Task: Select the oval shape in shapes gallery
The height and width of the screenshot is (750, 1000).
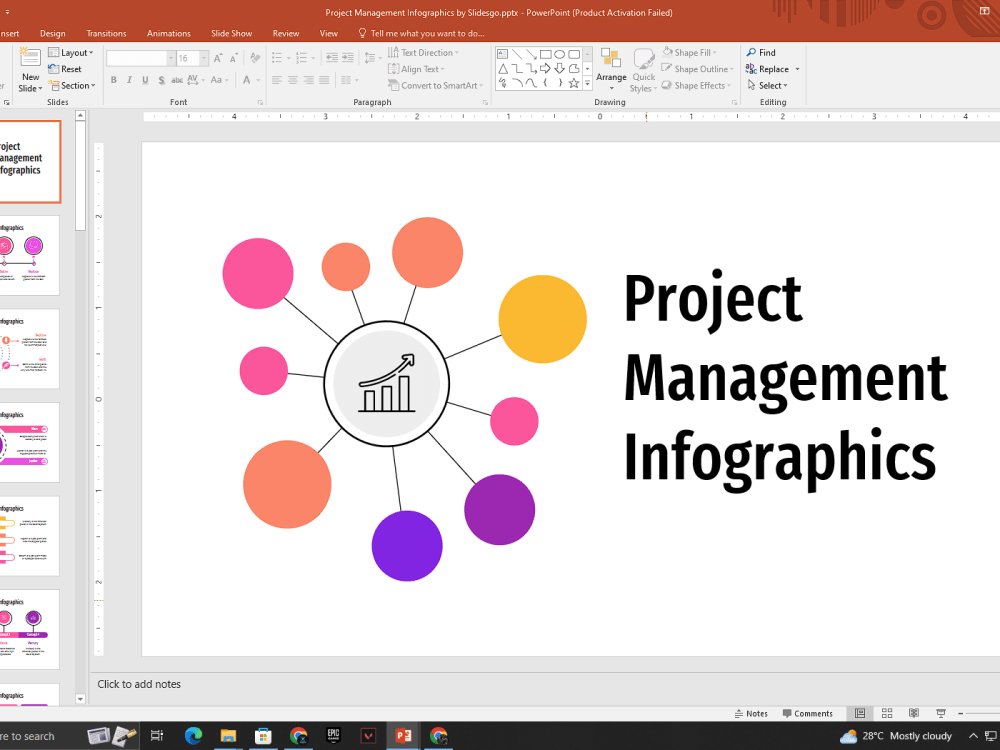Action: click(560, 54)
